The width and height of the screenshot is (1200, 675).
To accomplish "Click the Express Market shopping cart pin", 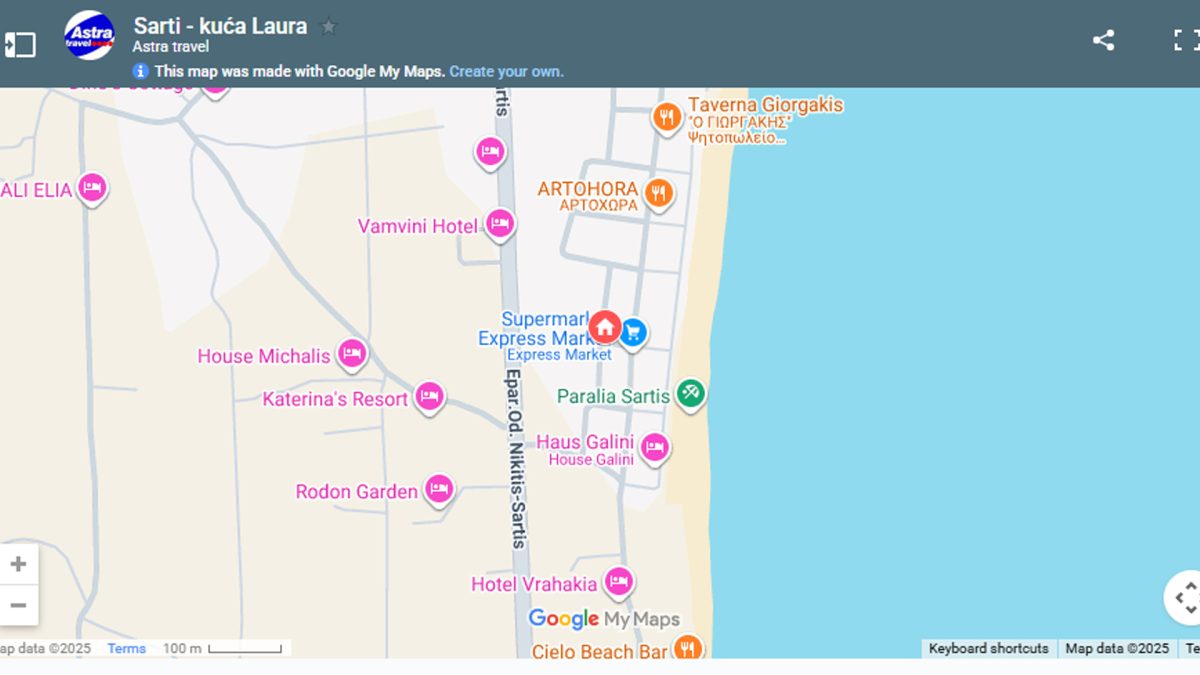I will (x=632, y=333).
